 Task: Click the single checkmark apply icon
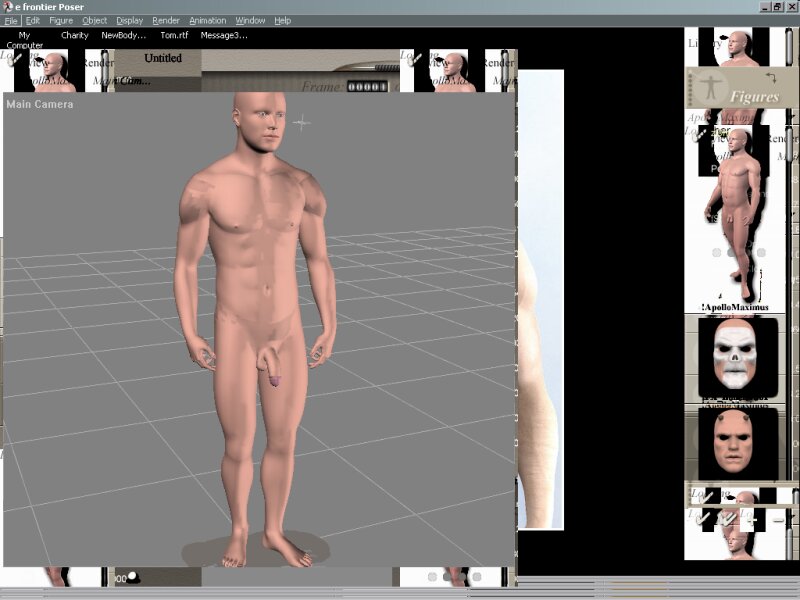click(703, 519)
